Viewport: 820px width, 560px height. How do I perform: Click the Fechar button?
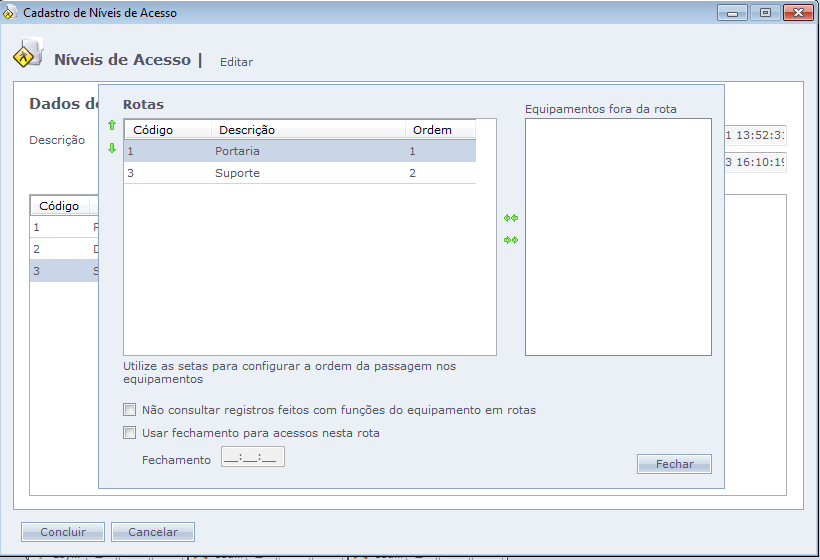[x=674, y=464]
